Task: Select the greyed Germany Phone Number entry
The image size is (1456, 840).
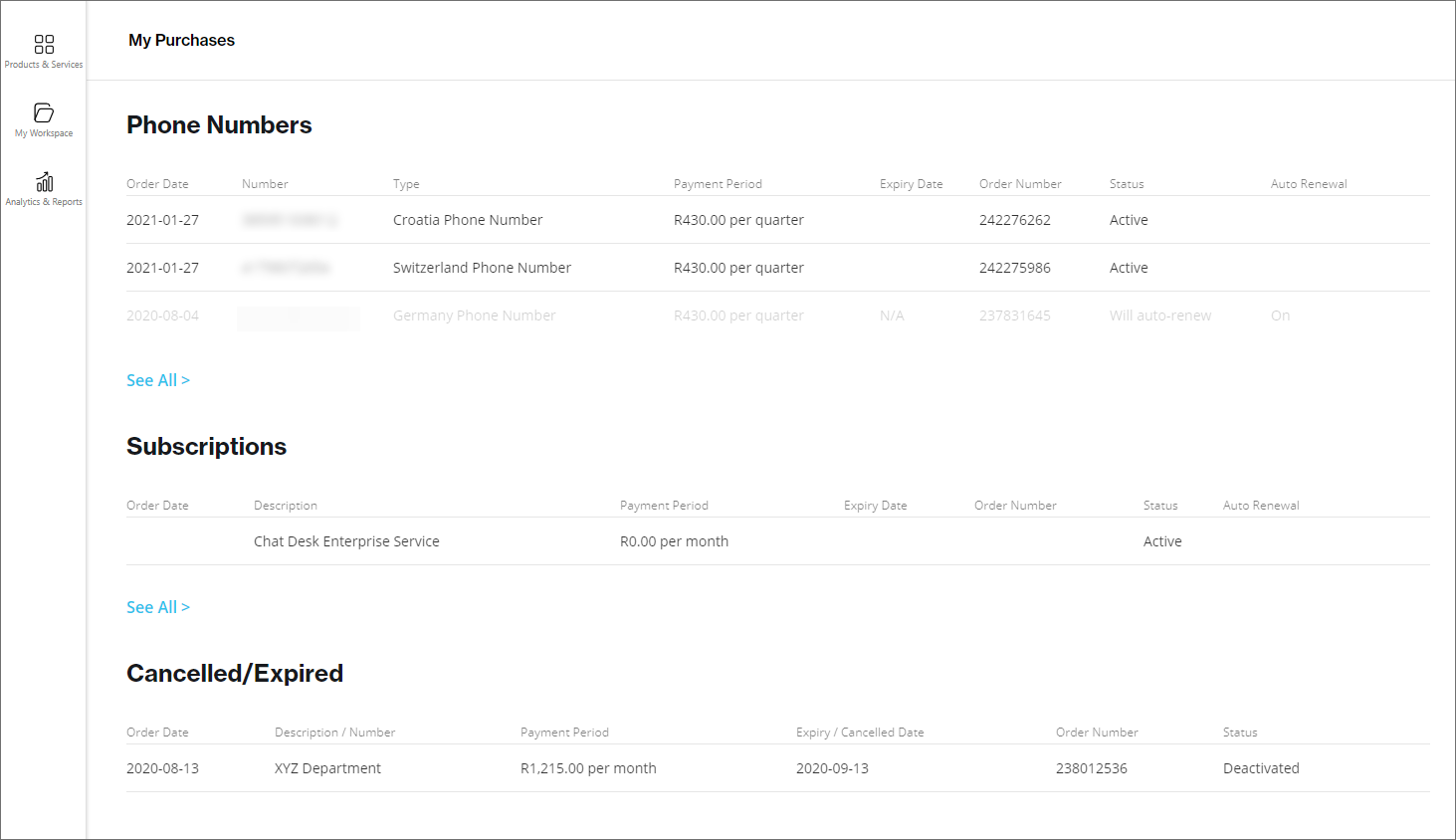Action: [474, 315]
